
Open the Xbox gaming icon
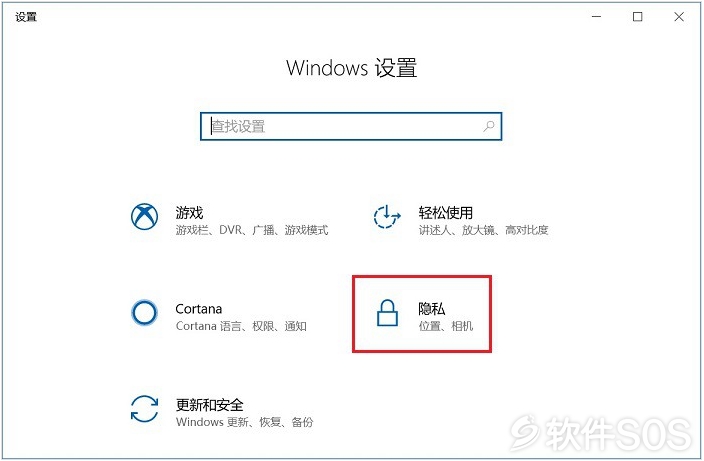point(144,216)
